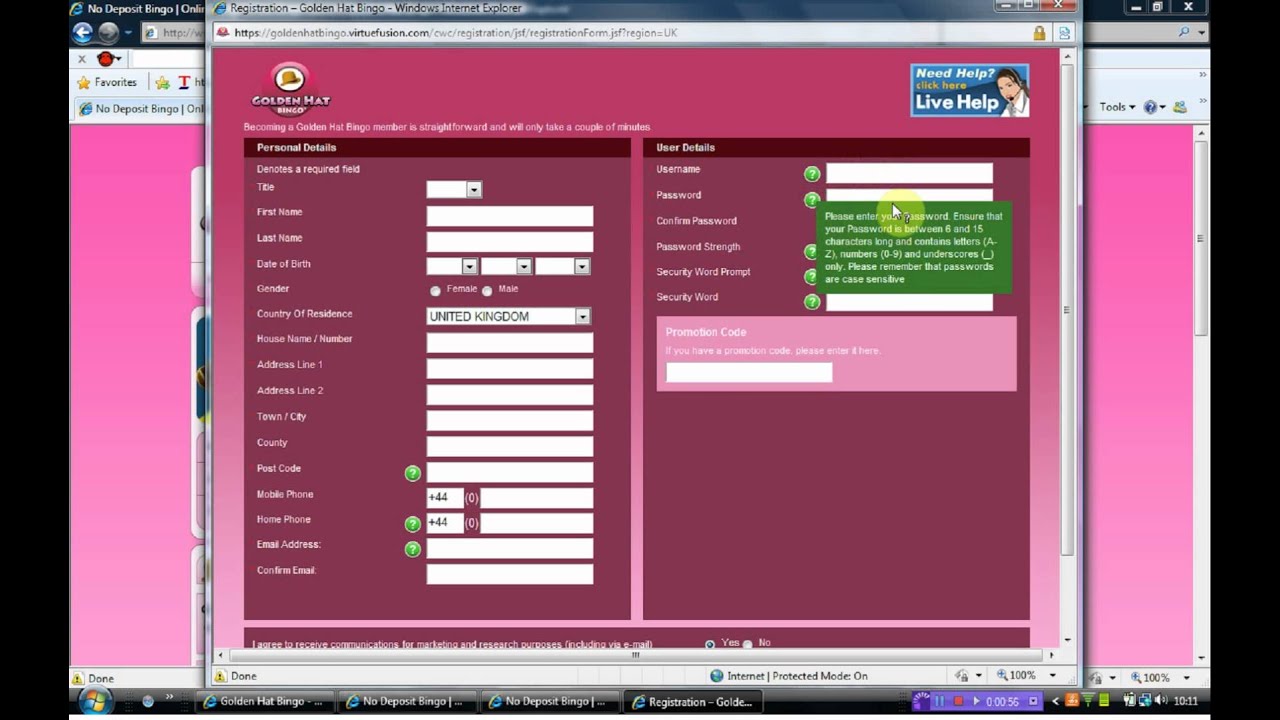Click Forward arrow in the background IE window
The width and height of the screenshot is (1280, 720).
pos(108,32)
